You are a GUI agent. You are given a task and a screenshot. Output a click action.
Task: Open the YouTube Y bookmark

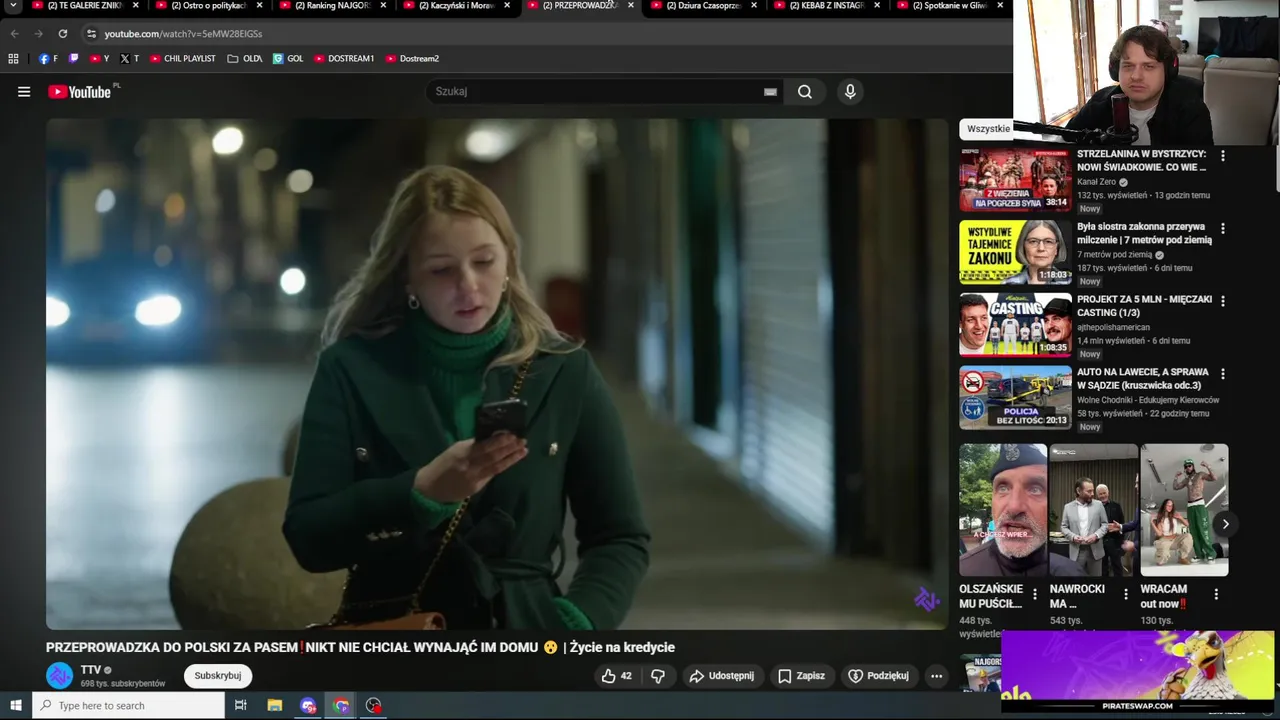pos(99,59)
